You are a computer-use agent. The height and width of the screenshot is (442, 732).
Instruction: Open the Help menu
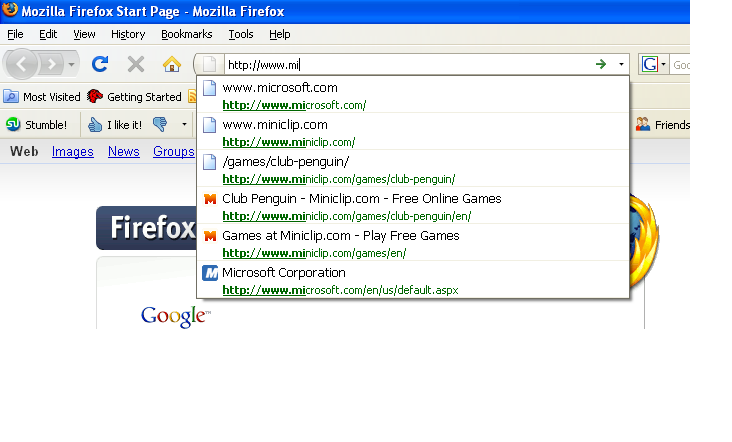(279, 34)
